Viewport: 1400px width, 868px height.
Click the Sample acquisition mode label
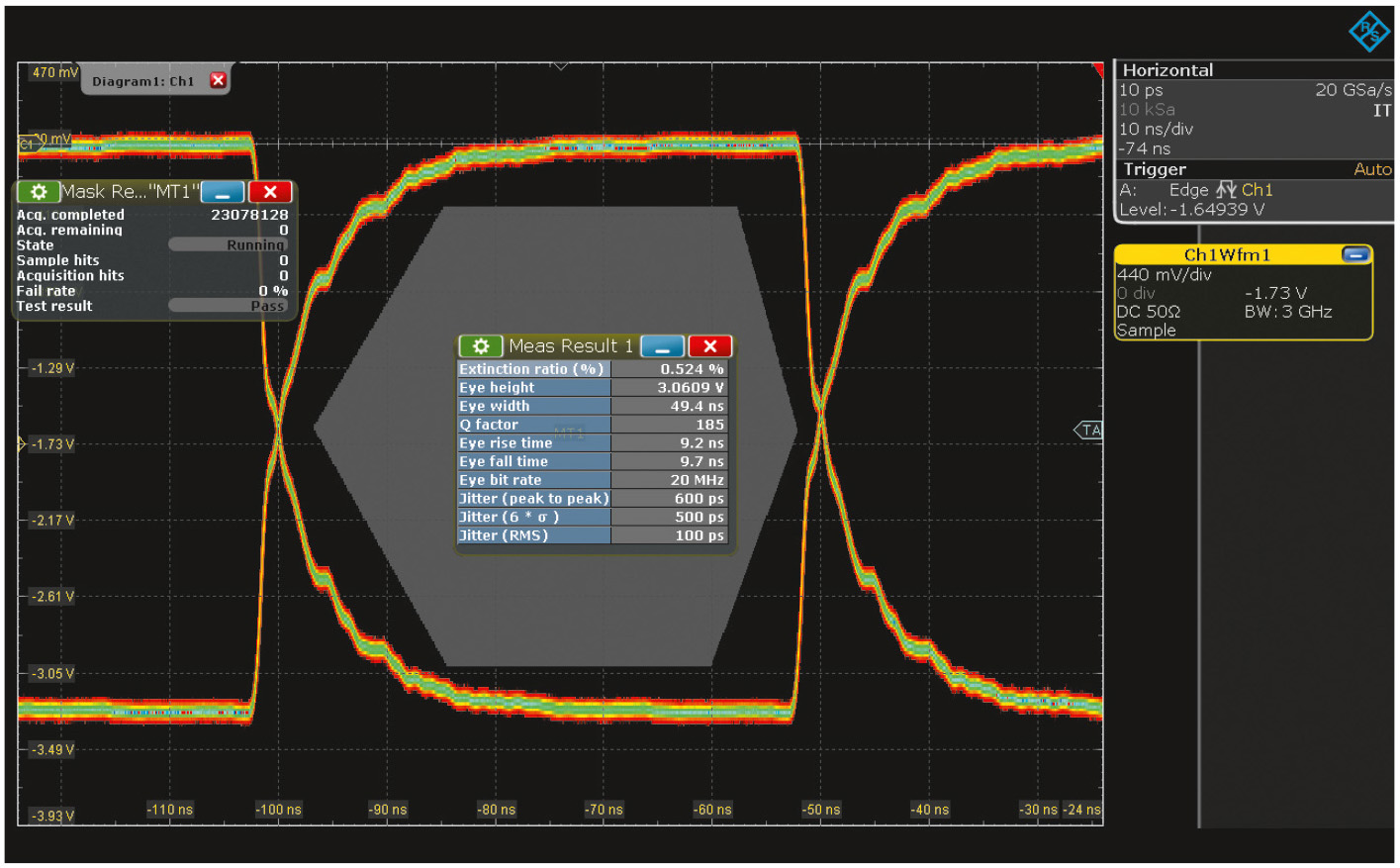tap(1146, 331)
